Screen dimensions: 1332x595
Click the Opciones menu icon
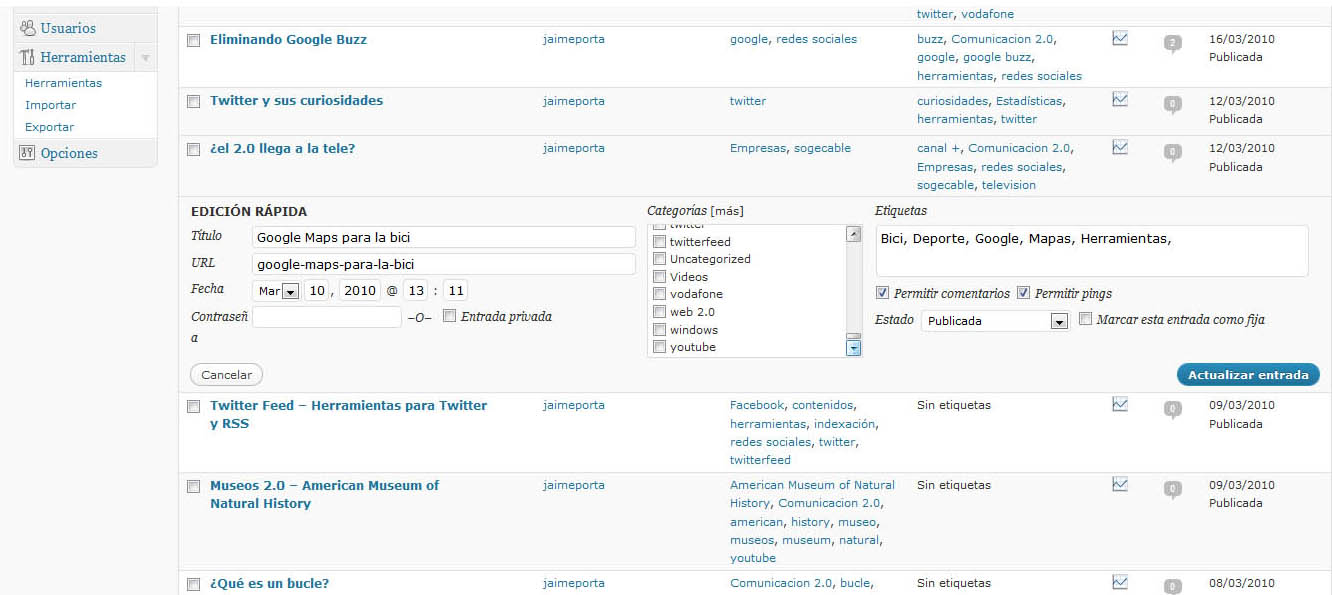[x=27, y=153]
